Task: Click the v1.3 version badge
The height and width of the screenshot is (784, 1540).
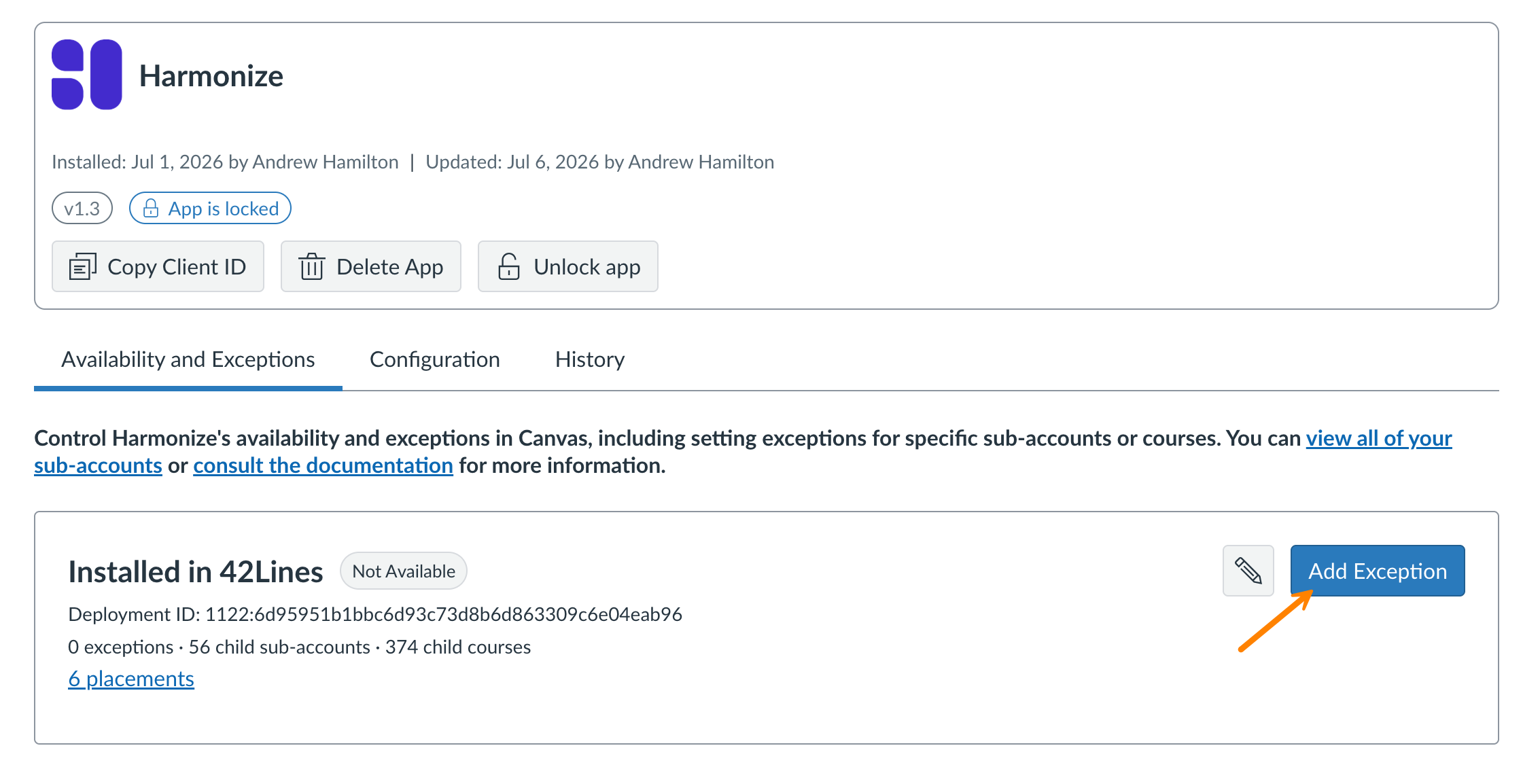Action: 82,208
